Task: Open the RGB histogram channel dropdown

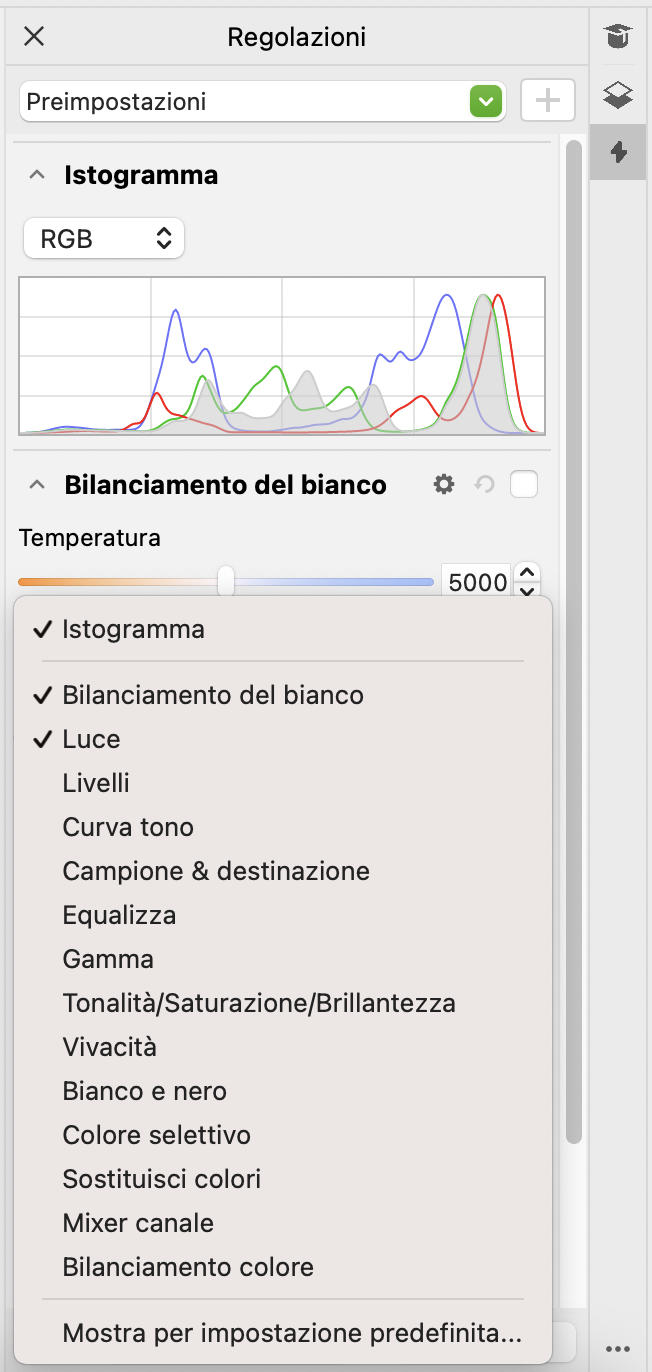Action: click(104, 239)
